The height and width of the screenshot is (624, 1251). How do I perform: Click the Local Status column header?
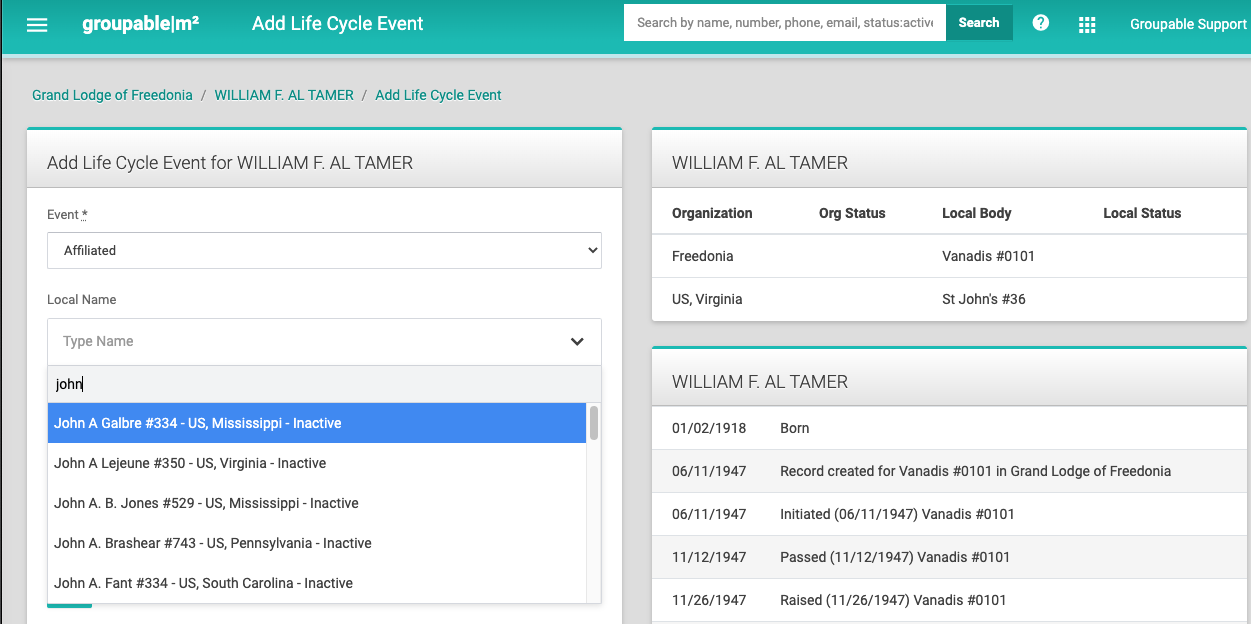[1142, 213]
